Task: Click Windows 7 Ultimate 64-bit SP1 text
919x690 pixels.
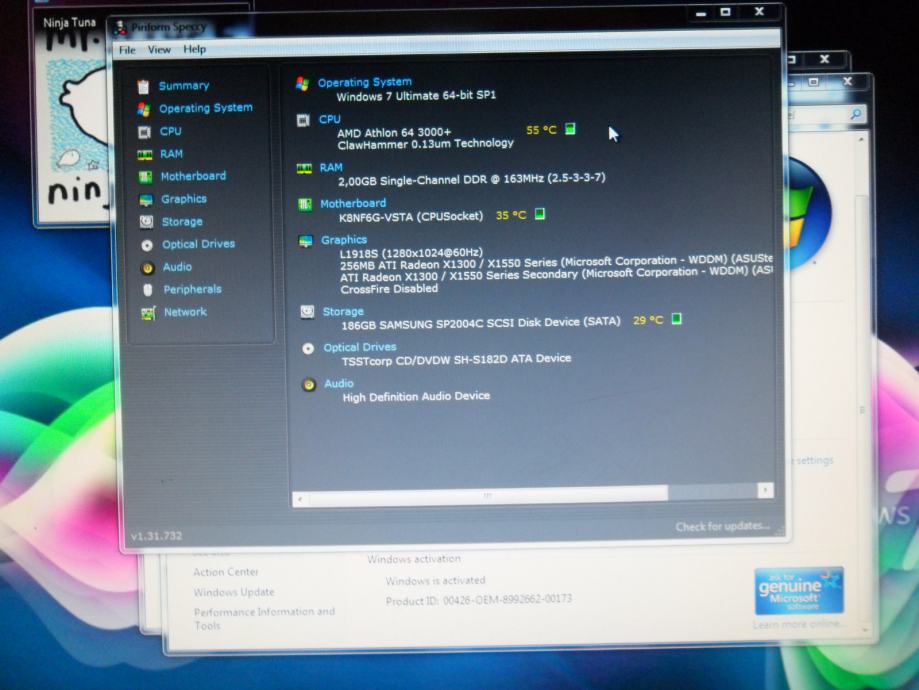Action: [416, 96]
